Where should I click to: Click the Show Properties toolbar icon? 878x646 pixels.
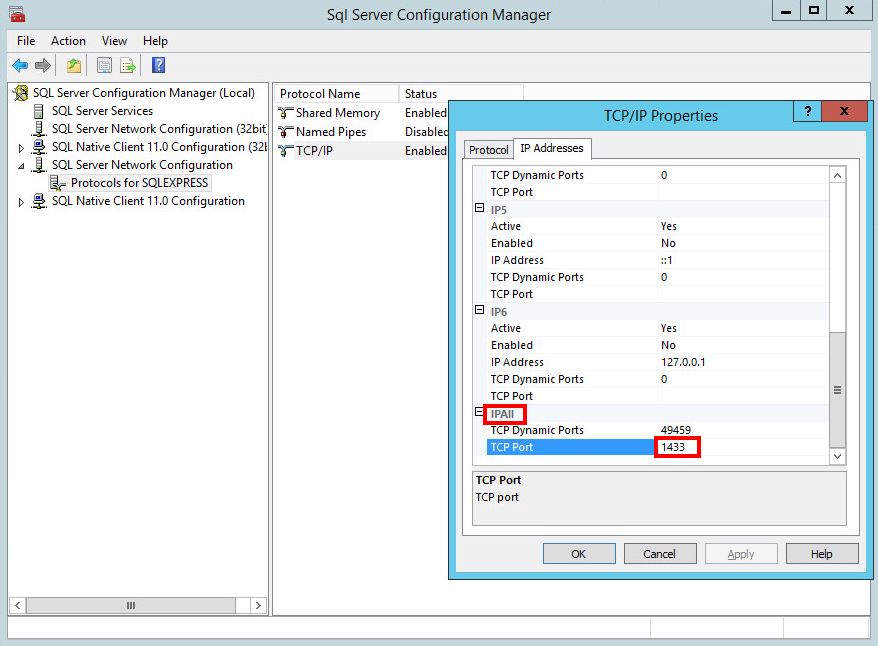104,65
